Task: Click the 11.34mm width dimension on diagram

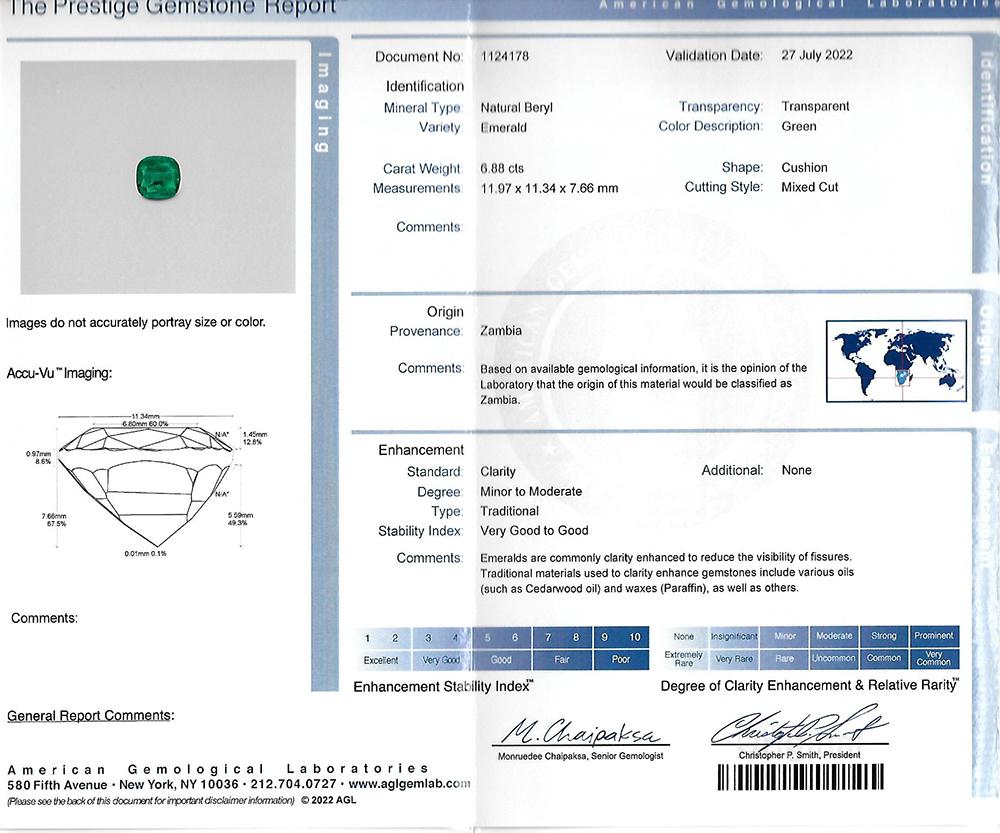Action: click(x=145, y=416)
